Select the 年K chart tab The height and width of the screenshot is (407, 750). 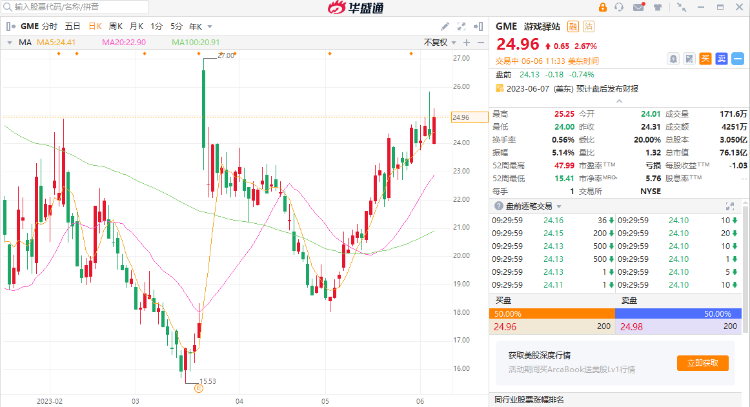(x=196, y=27)
